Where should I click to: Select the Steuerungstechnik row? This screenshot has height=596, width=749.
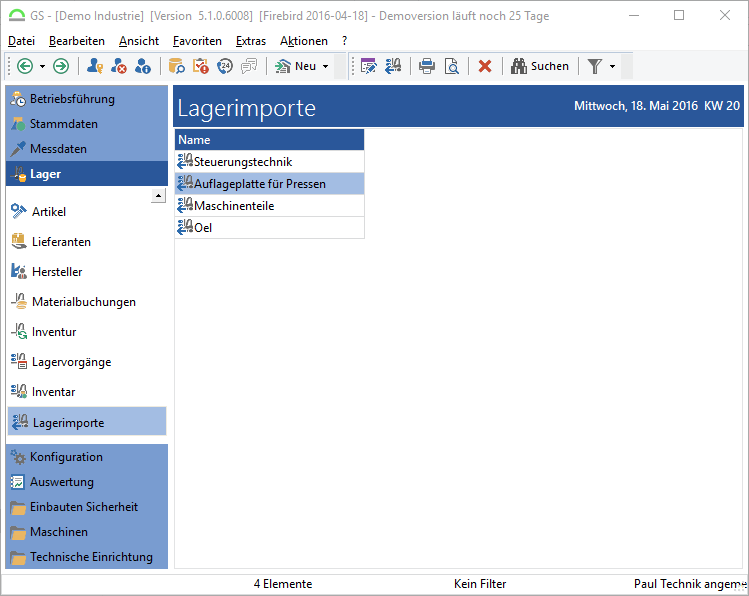(269, 162)
